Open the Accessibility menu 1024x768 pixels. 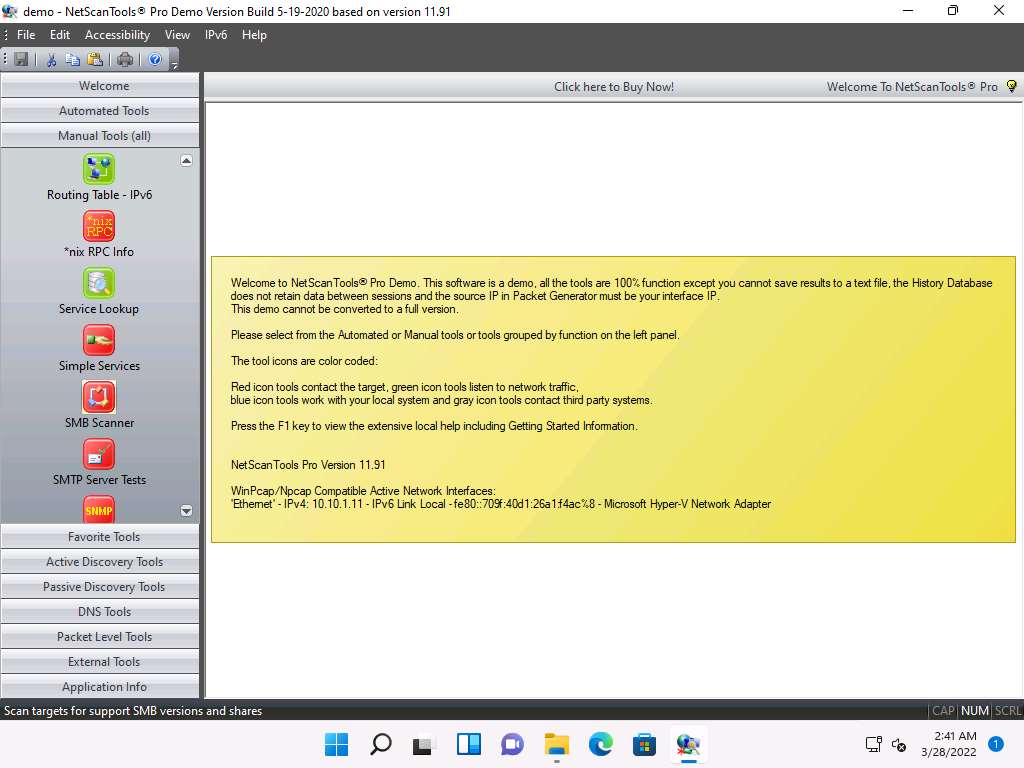(x=117, y=35)
